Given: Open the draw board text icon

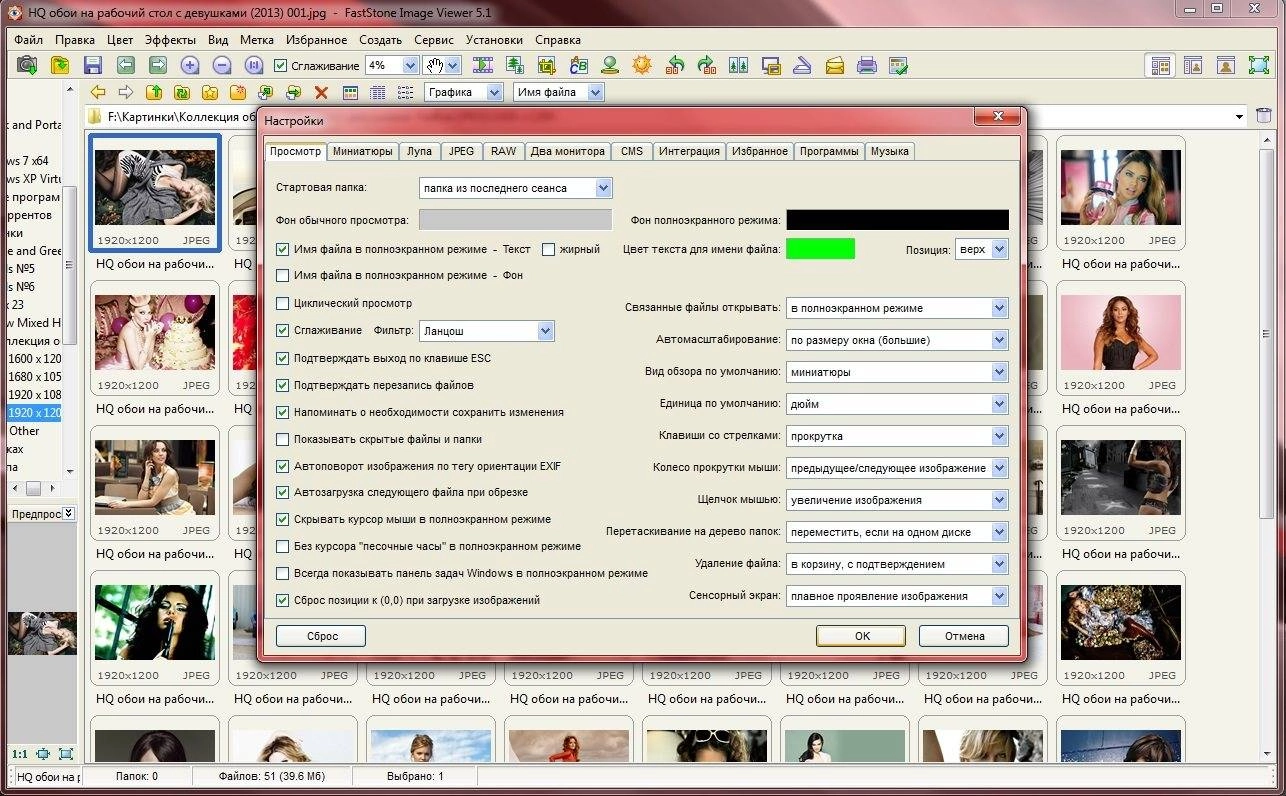Looking at the screenshot, I should tap(578, 65).
